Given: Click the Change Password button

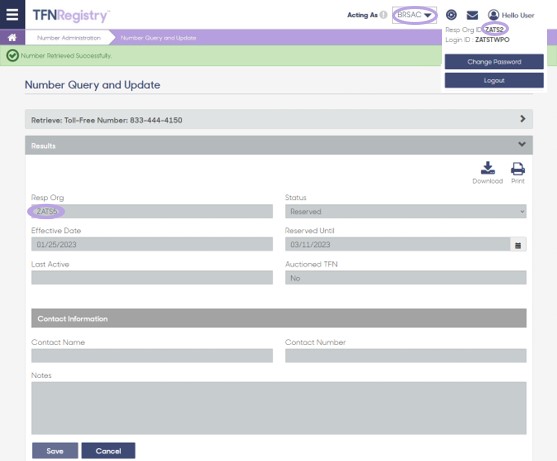Looking at the screenshot, I should 494,62.
